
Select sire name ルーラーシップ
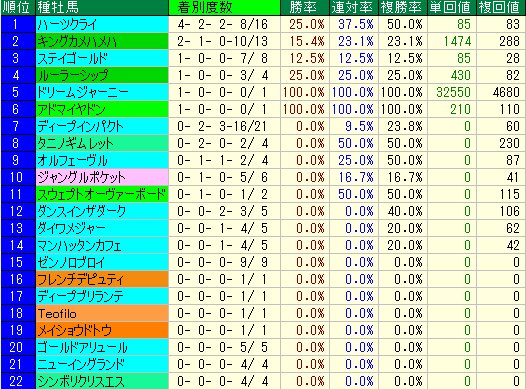73,75
